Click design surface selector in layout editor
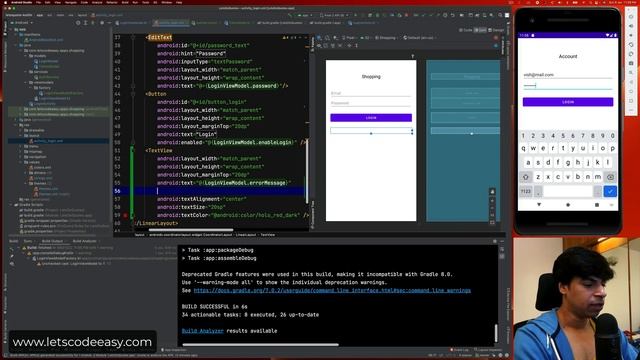The height and width of the screenshot is (360, 640). 320,38
